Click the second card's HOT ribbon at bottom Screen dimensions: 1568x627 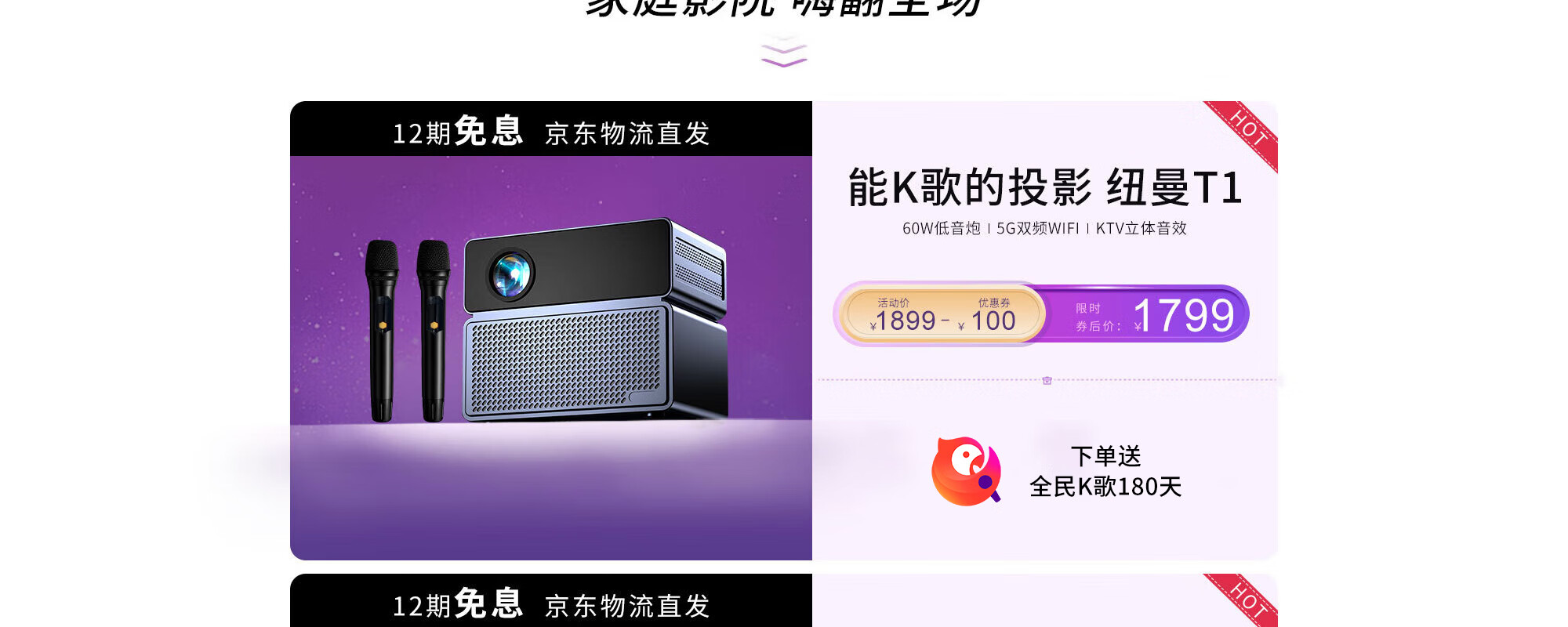1245,600
